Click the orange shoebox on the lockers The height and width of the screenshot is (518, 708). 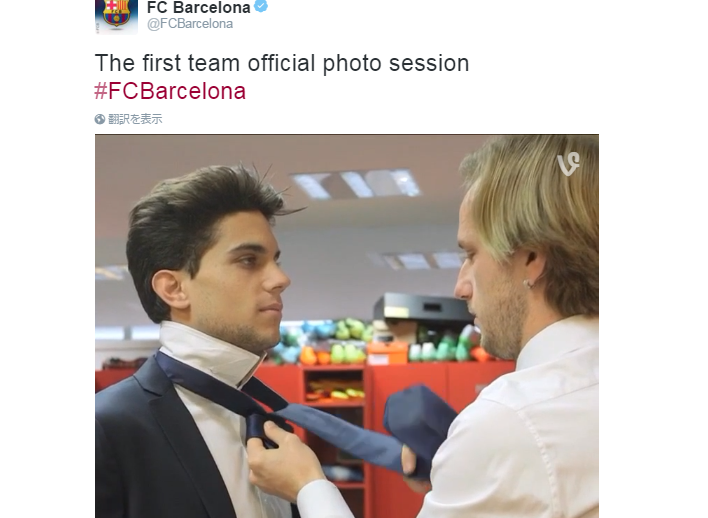click(387, 353)
